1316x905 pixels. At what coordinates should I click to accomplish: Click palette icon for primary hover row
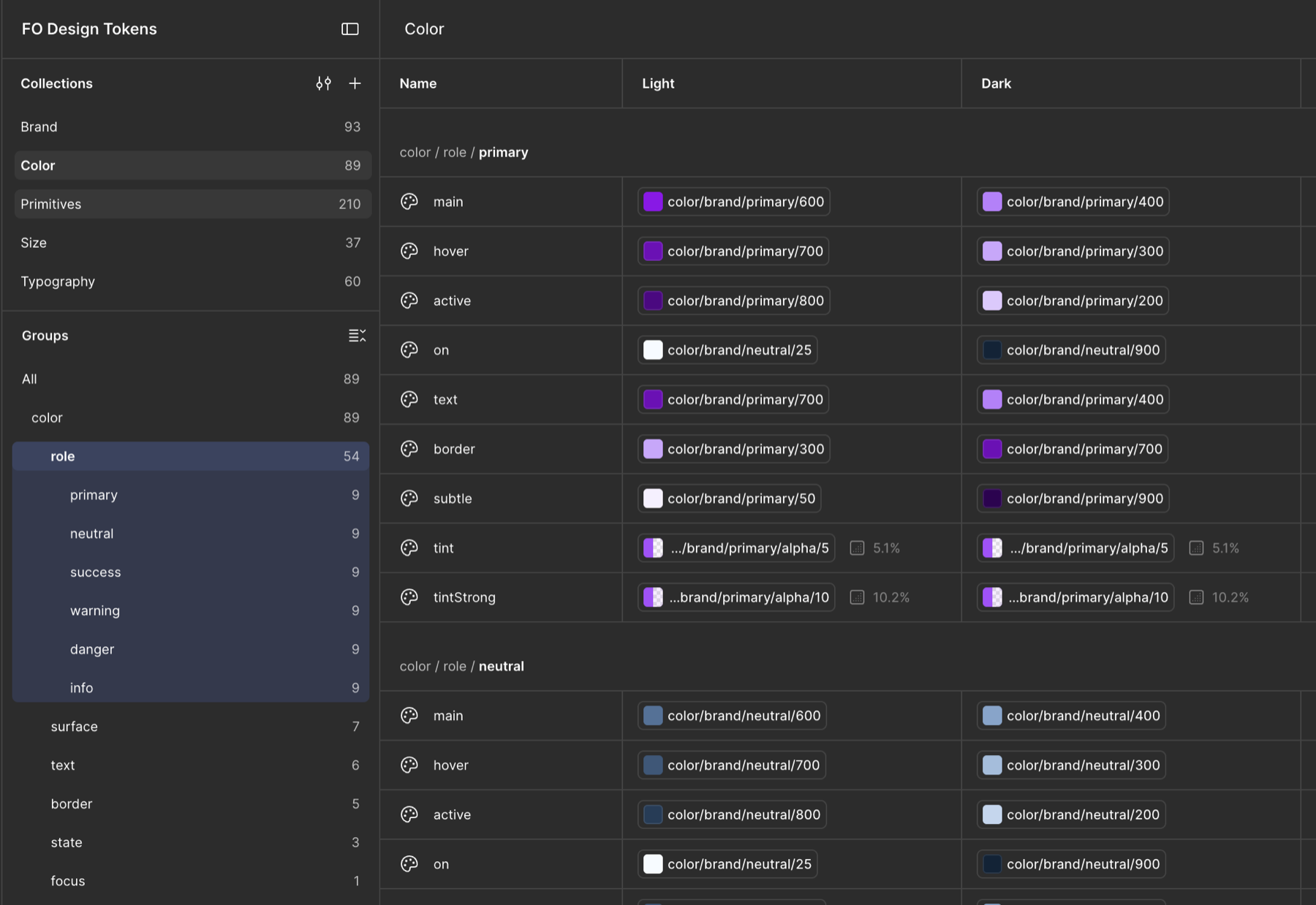[x=409, y=251]
